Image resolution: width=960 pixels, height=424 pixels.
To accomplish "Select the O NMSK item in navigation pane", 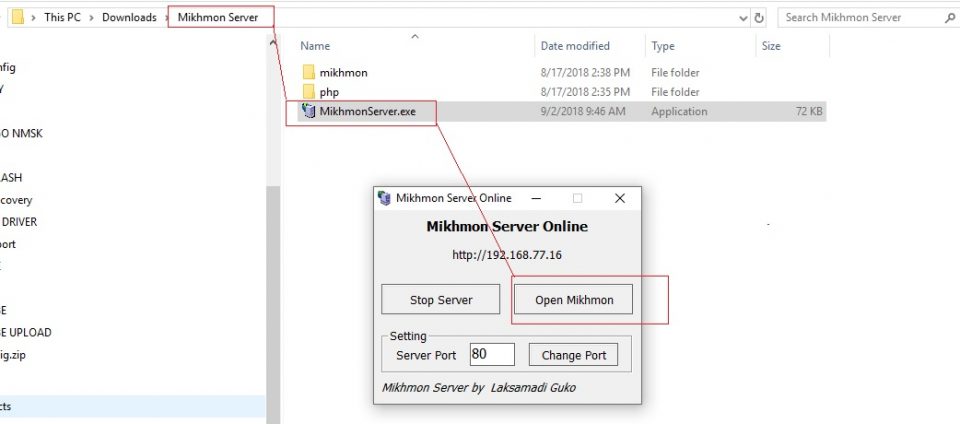I will (x=21, y=133).
